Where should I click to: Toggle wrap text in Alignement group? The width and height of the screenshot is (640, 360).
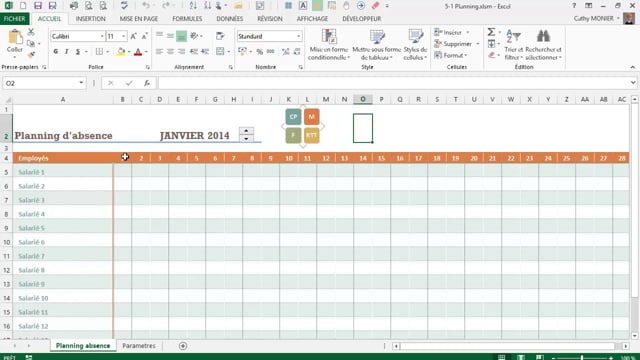pyautogui.click(x=220, y=36)
